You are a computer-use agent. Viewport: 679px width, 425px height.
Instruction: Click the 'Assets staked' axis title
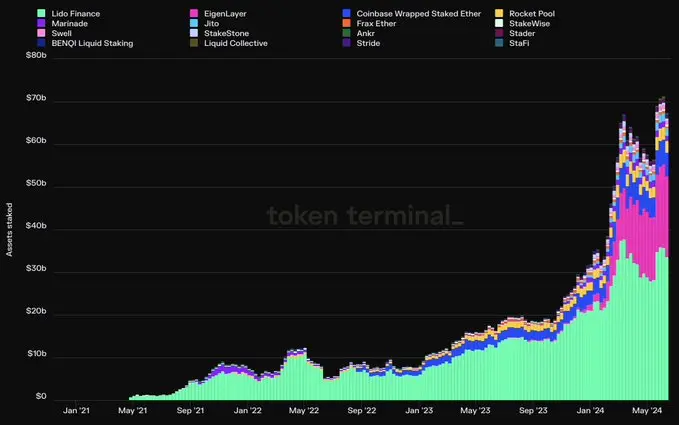click(x=9, y=230)
